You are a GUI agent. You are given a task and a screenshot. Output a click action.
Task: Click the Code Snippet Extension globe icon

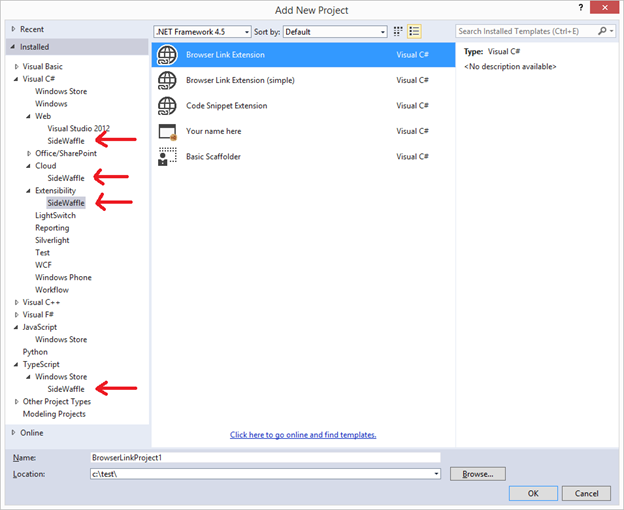pos(167,106)
